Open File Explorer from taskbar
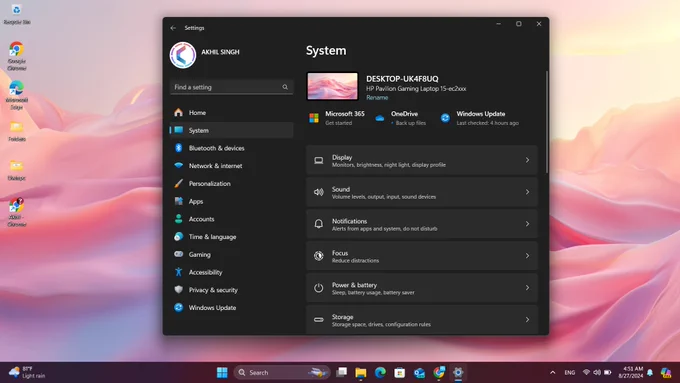680x383 pixels. [x=360, y=372]
